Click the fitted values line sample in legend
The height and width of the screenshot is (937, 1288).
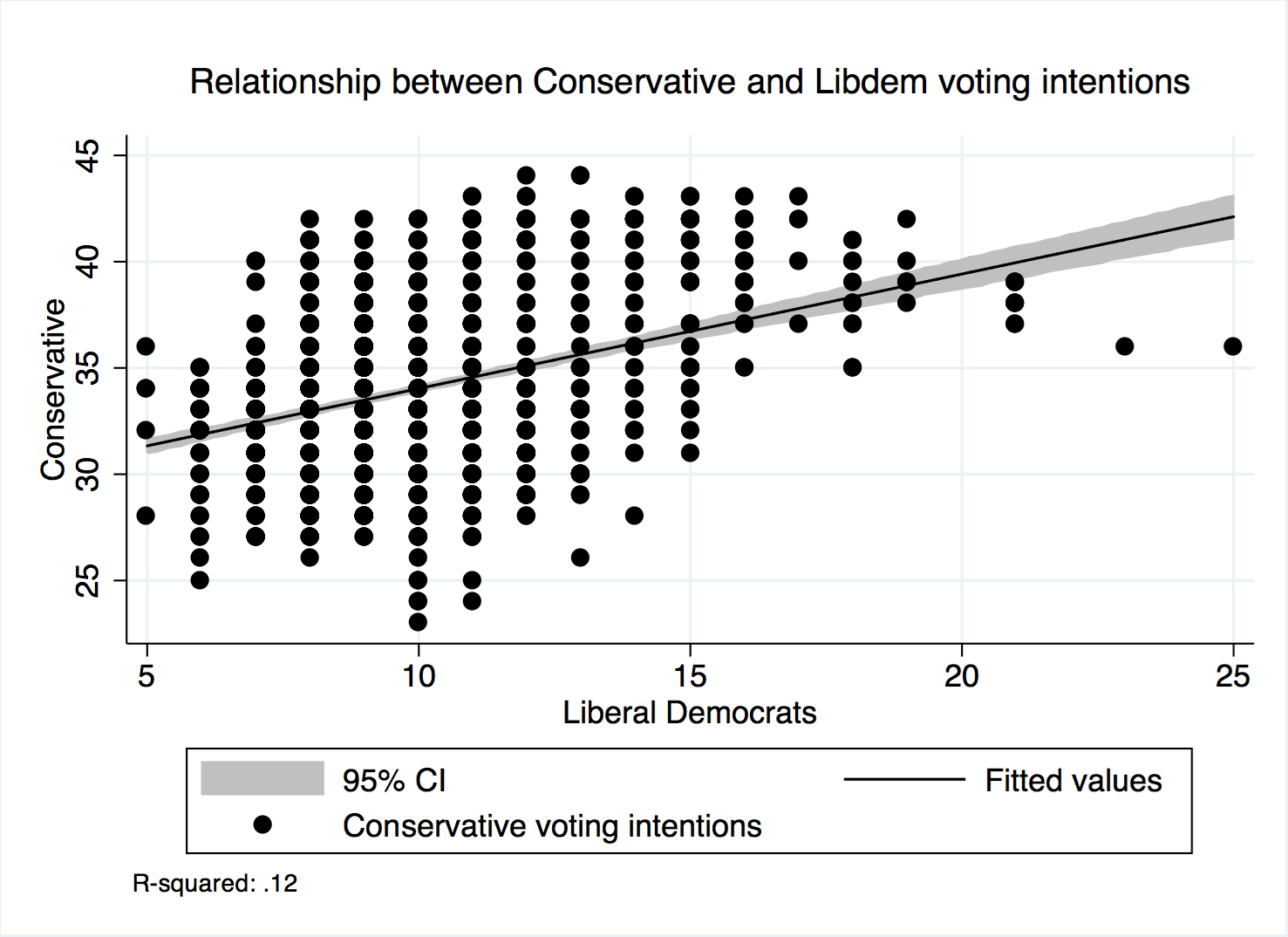point(904,779)
